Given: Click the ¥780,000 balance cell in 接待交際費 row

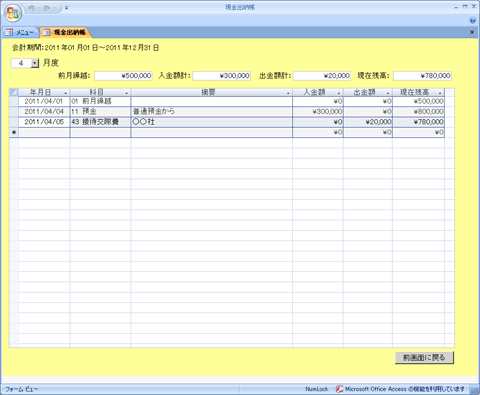Looking at the screenshot, I should tap(419, 122).
